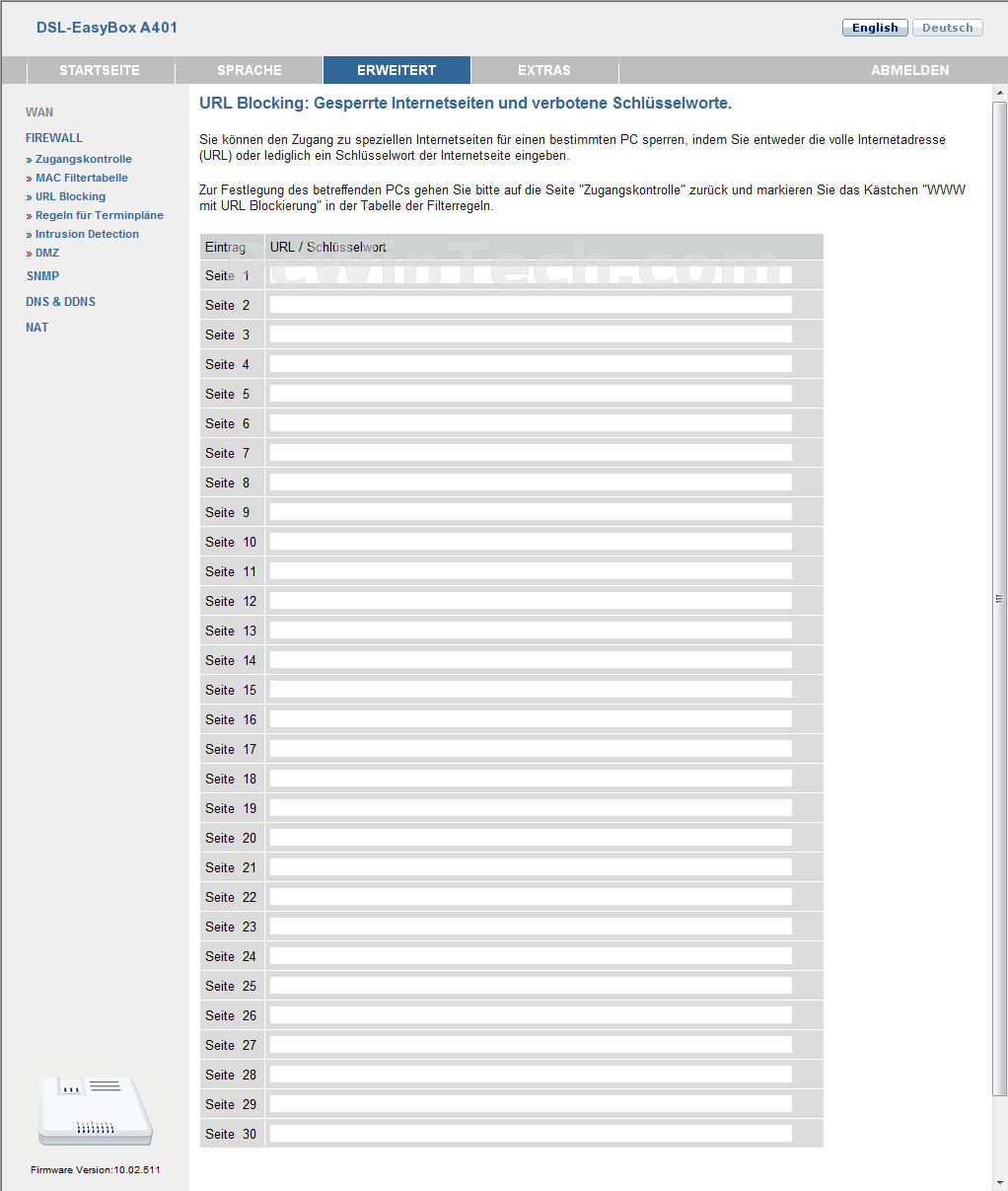Focus URL field for Seite 9

tap(531, 512)
